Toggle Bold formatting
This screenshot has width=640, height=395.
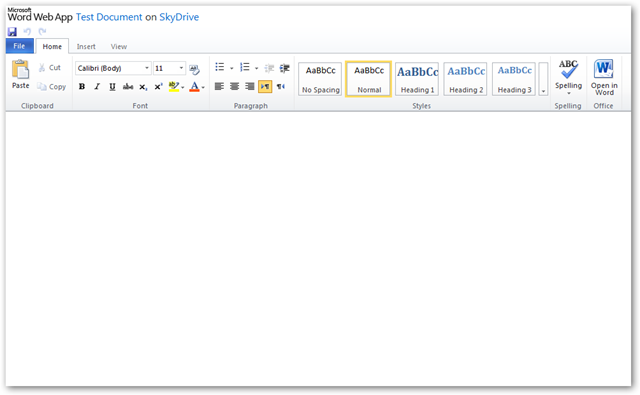click(82, 87)
